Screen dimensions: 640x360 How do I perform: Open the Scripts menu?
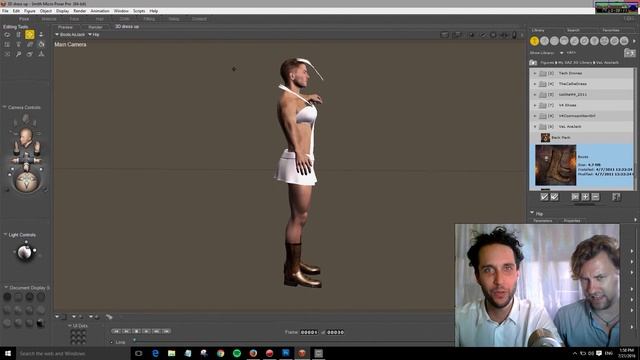click(139, 11)
